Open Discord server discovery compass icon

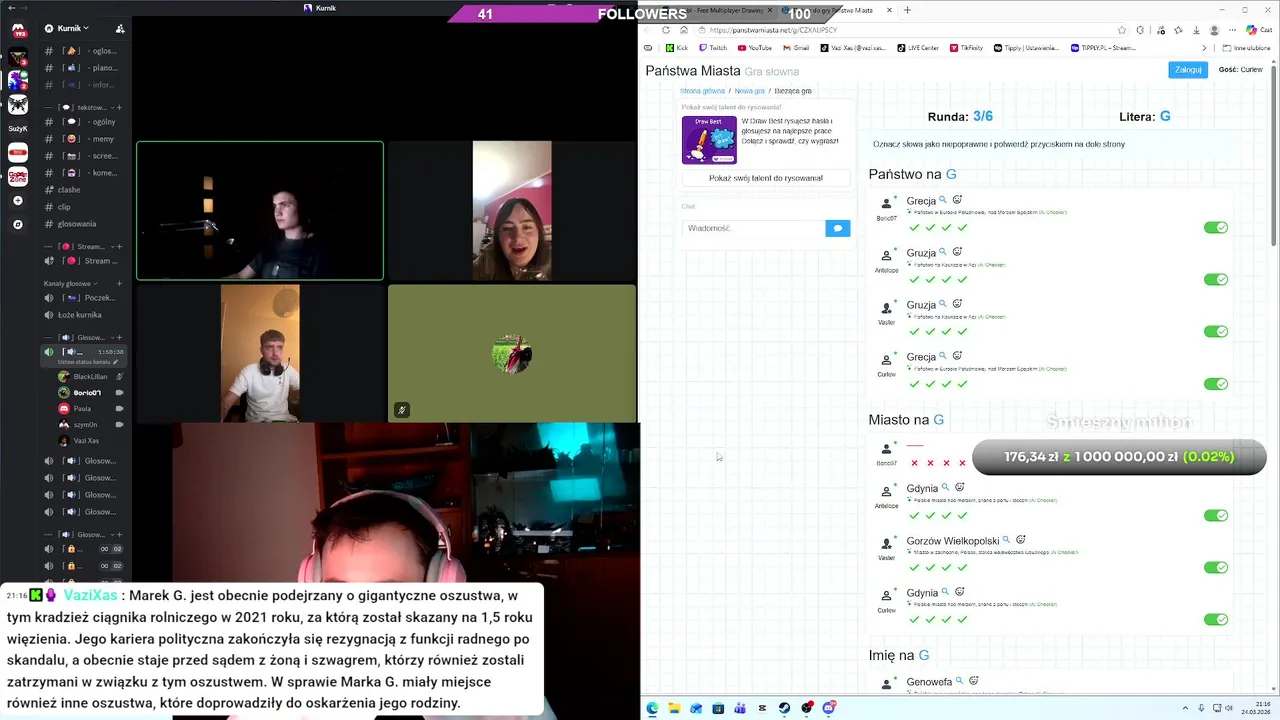pyautogui.click(x=18, y=224)
